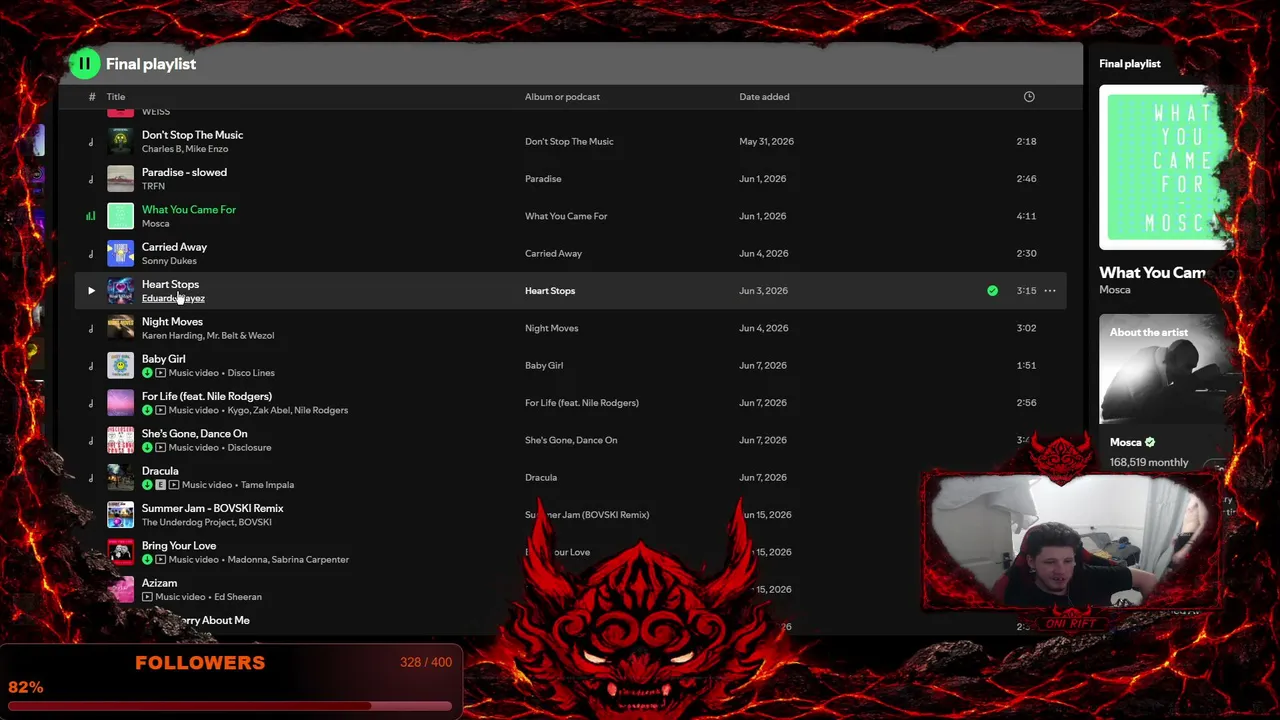Sort by the Date added column header

(x=764, y=97)
